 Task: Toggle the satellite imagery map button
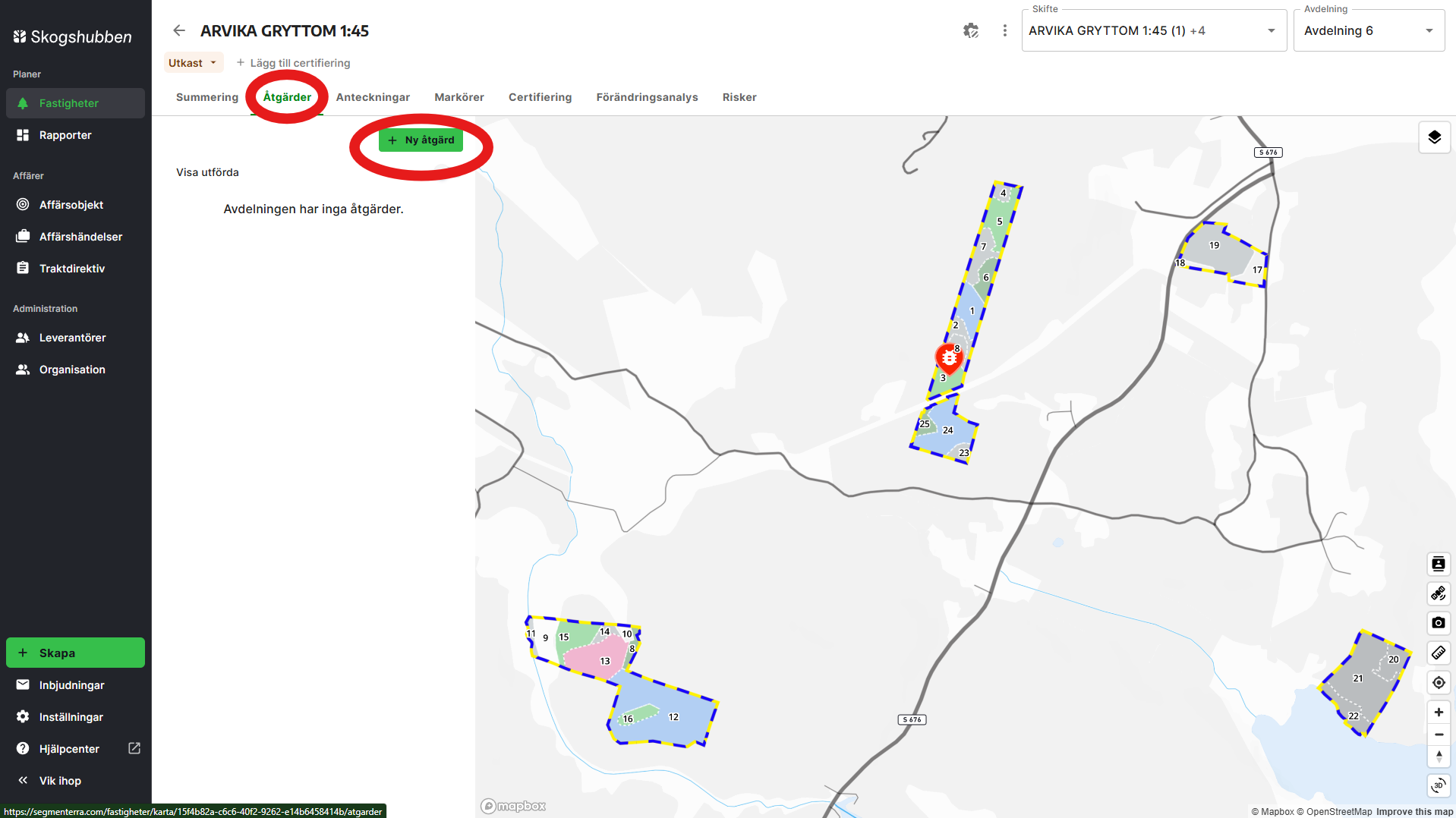(1439, 593)
